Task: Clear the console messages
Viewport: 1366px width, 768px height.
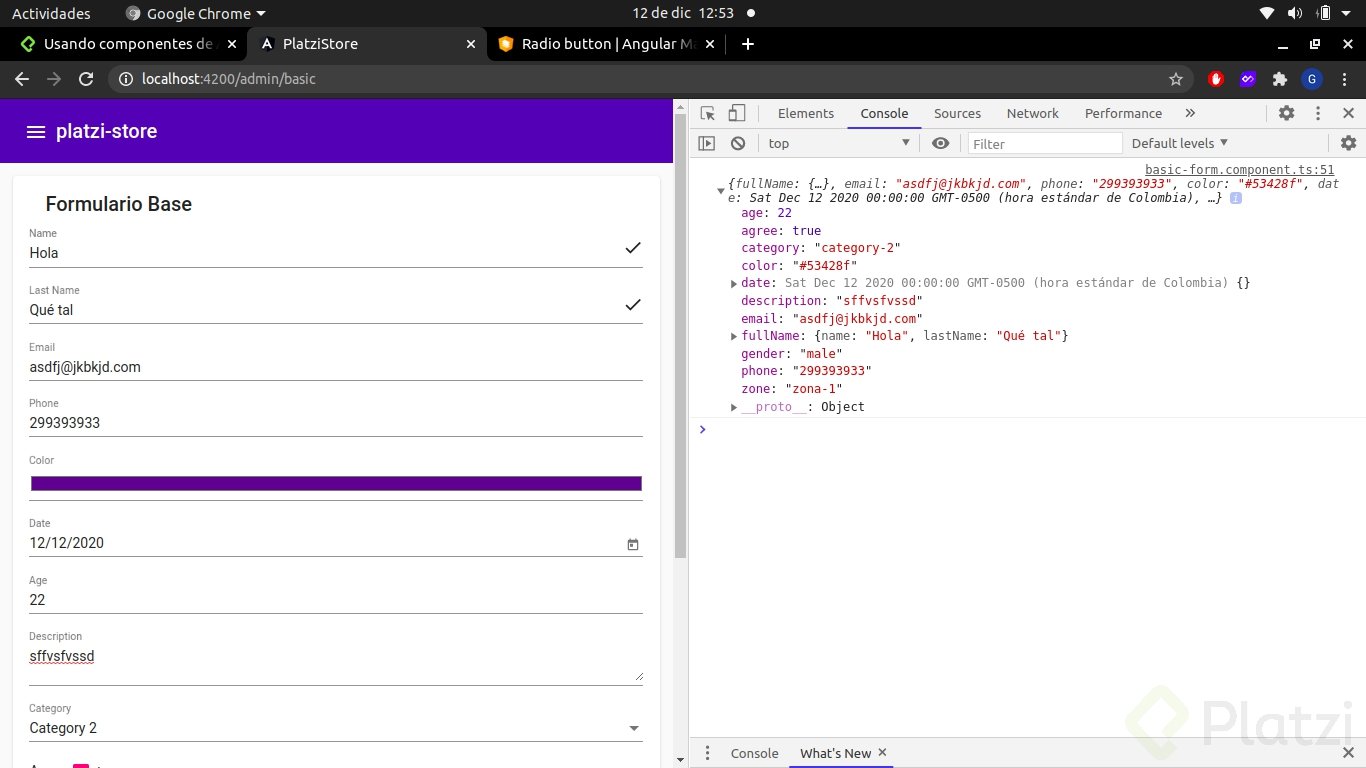Action: 737,143
